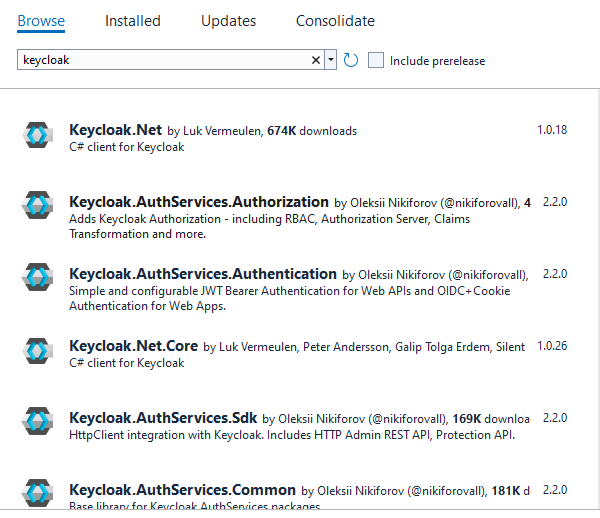Screen dimensions: 600x518
Task: Select the Keycloak.Net.Core package title
Action: click(x=134, y=346)
